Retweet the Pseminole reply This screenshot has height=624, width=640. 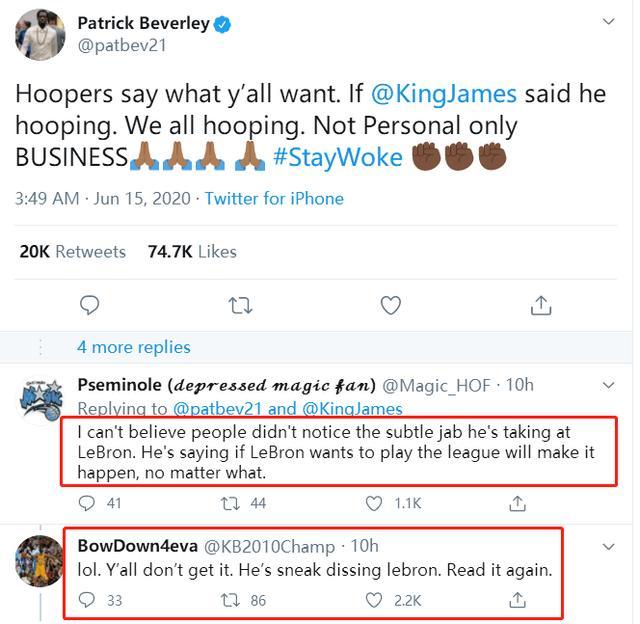230,504
